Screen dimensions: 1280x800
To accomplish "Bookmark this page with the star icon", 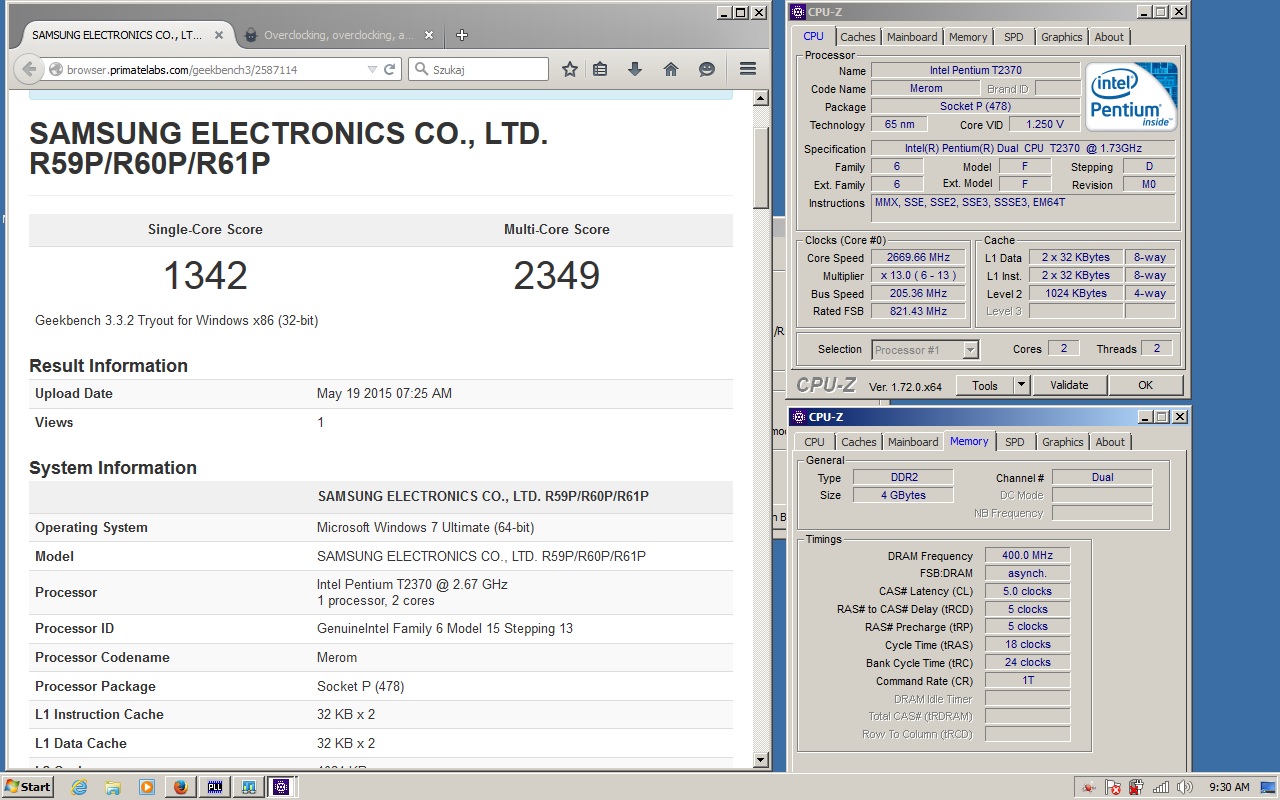I will 570,69.
